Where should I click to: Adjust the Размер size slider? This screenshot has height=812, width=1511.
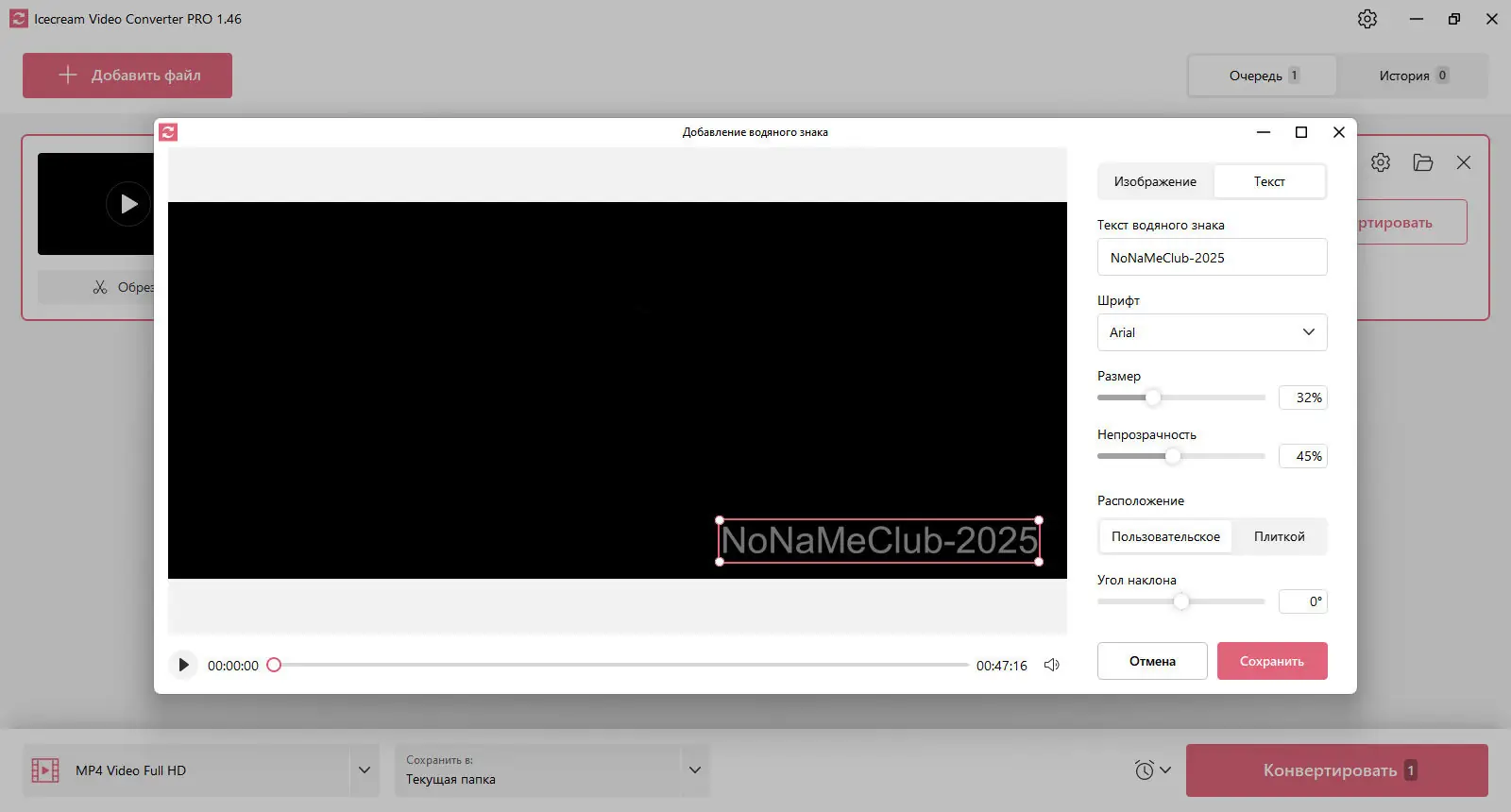point(1153,398)
